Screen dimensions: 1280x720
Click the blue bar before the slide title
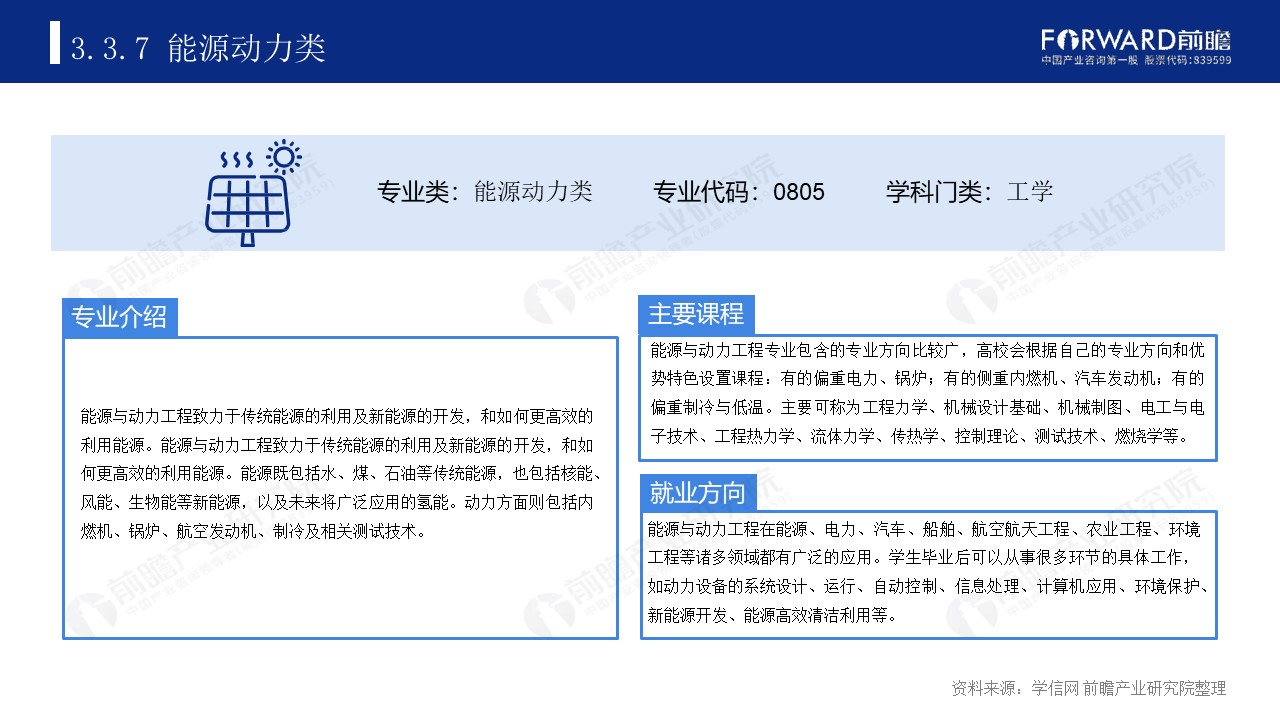click(x=57, y=42)
